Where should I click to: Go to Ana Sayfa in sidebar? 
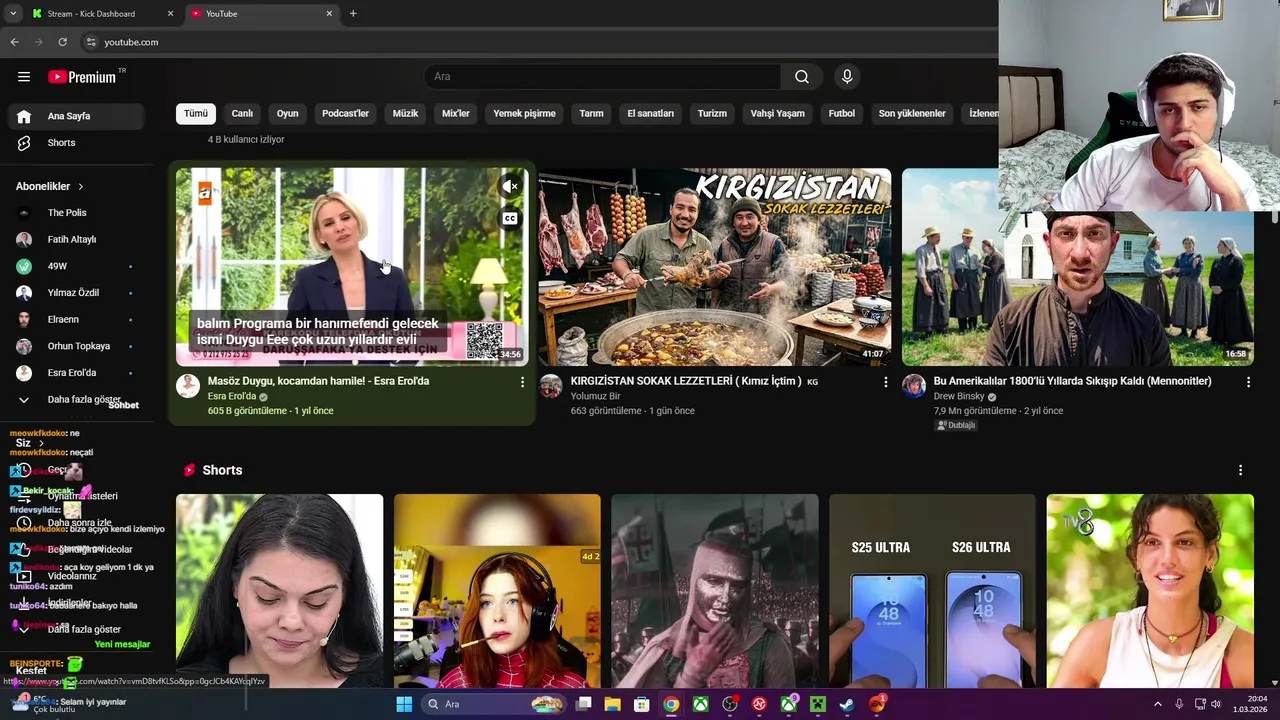click(76, 116)
